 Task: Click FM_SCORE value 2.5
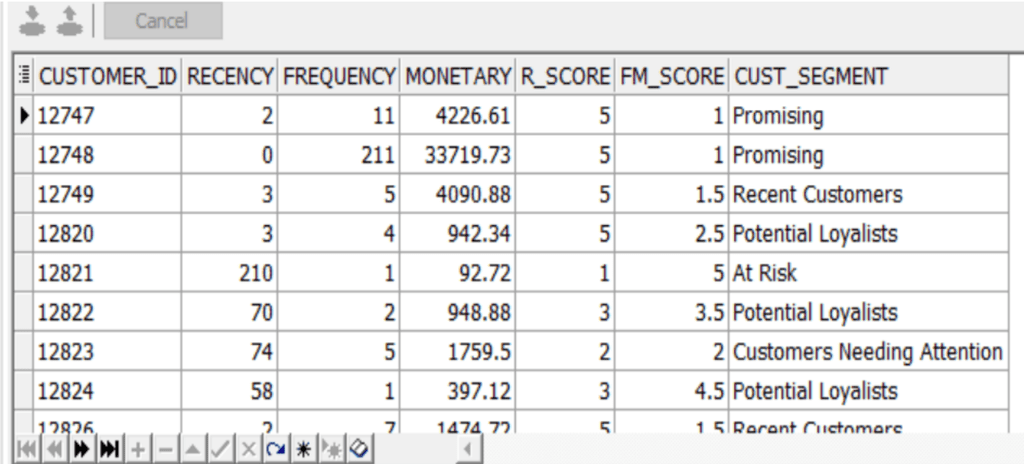point(671,233)
